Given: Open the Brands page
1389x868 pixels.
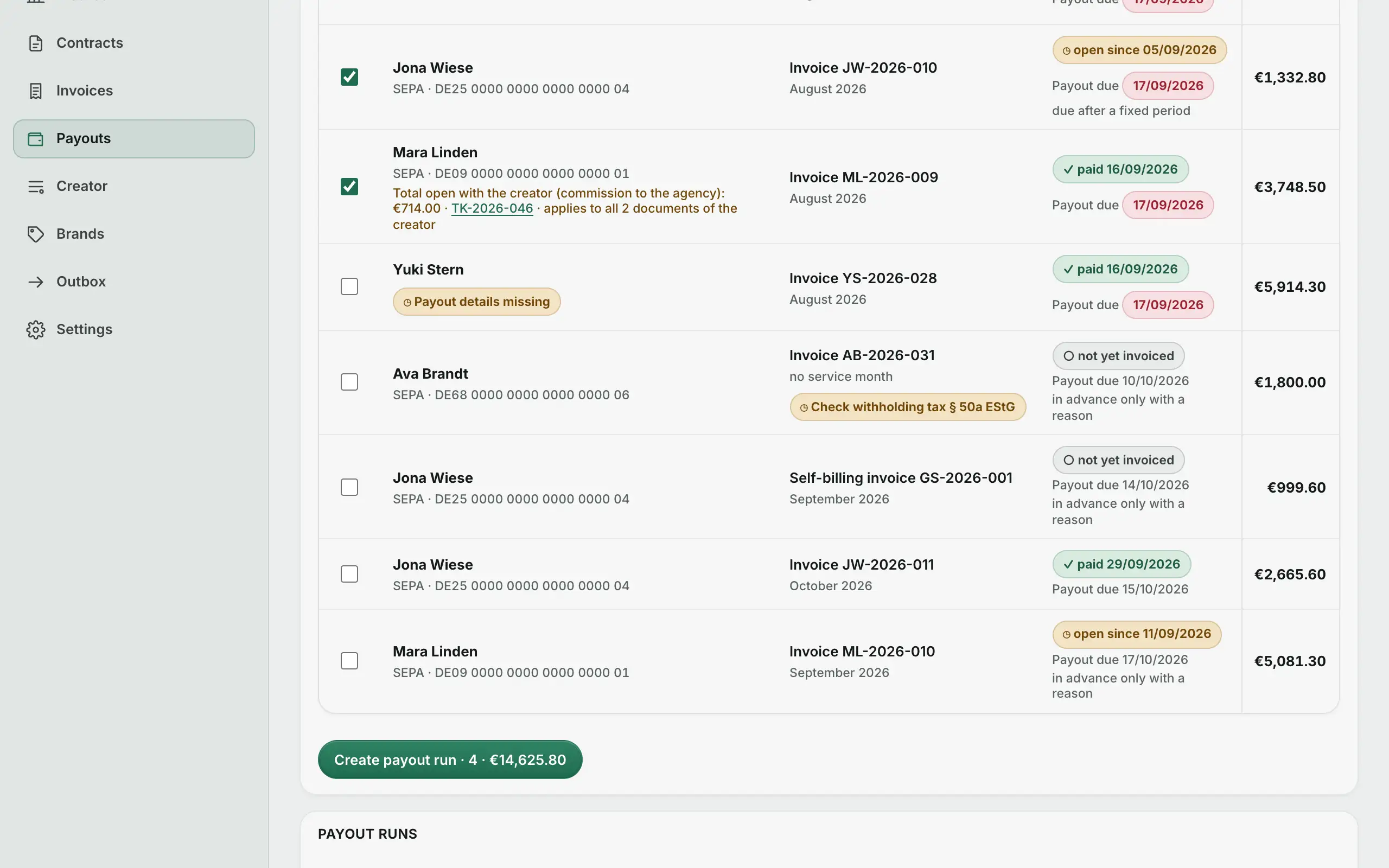Looking at the screenshot, I should tap(133, 234).
